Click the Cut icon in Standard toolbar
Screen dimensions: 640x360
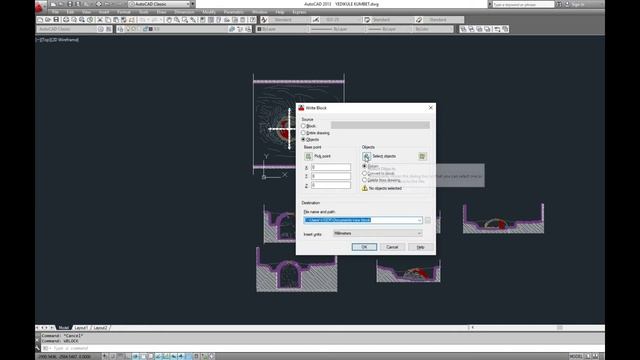click(99, 20)
